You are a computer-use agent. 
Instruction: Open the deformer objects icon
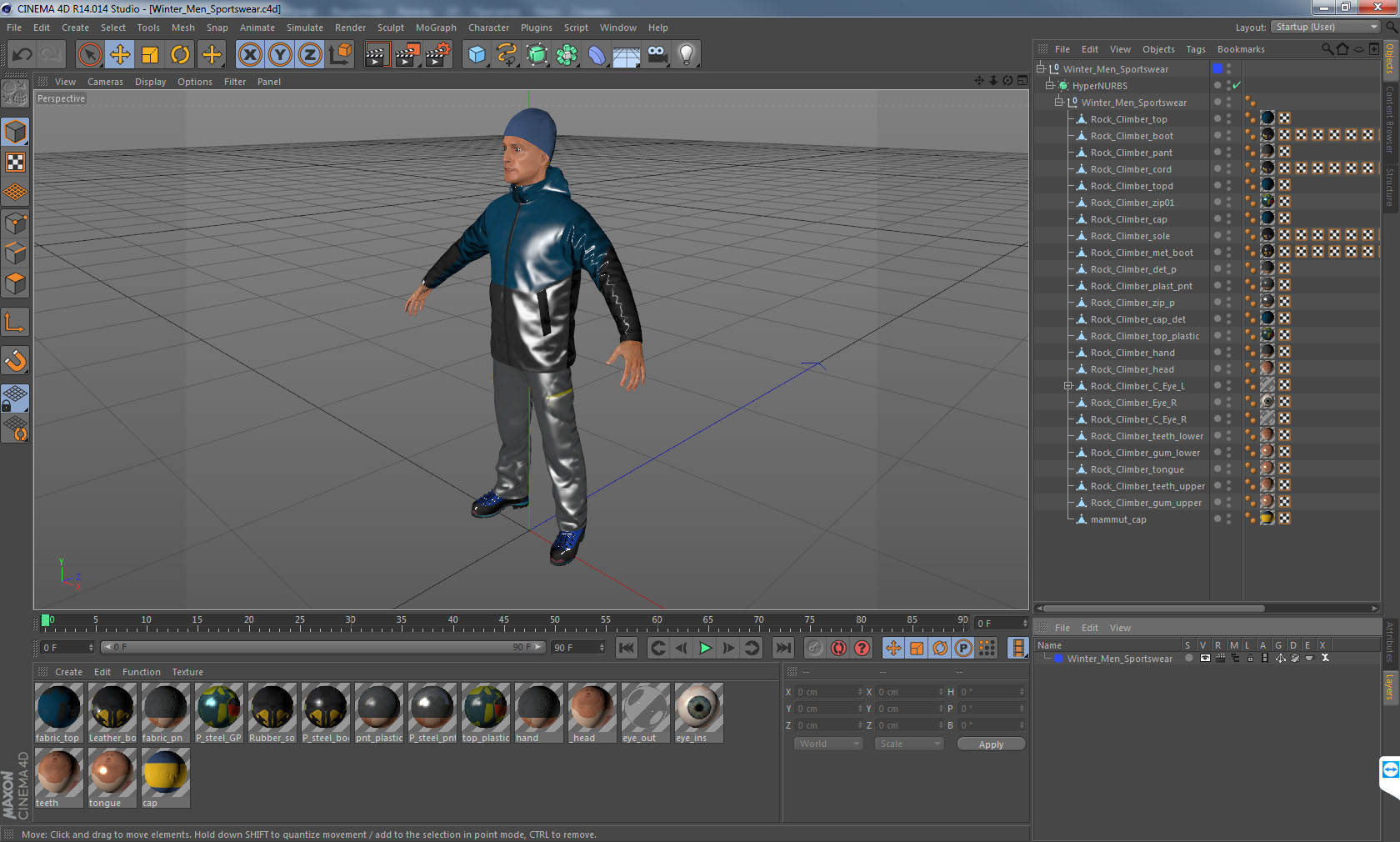click(597, 55)
